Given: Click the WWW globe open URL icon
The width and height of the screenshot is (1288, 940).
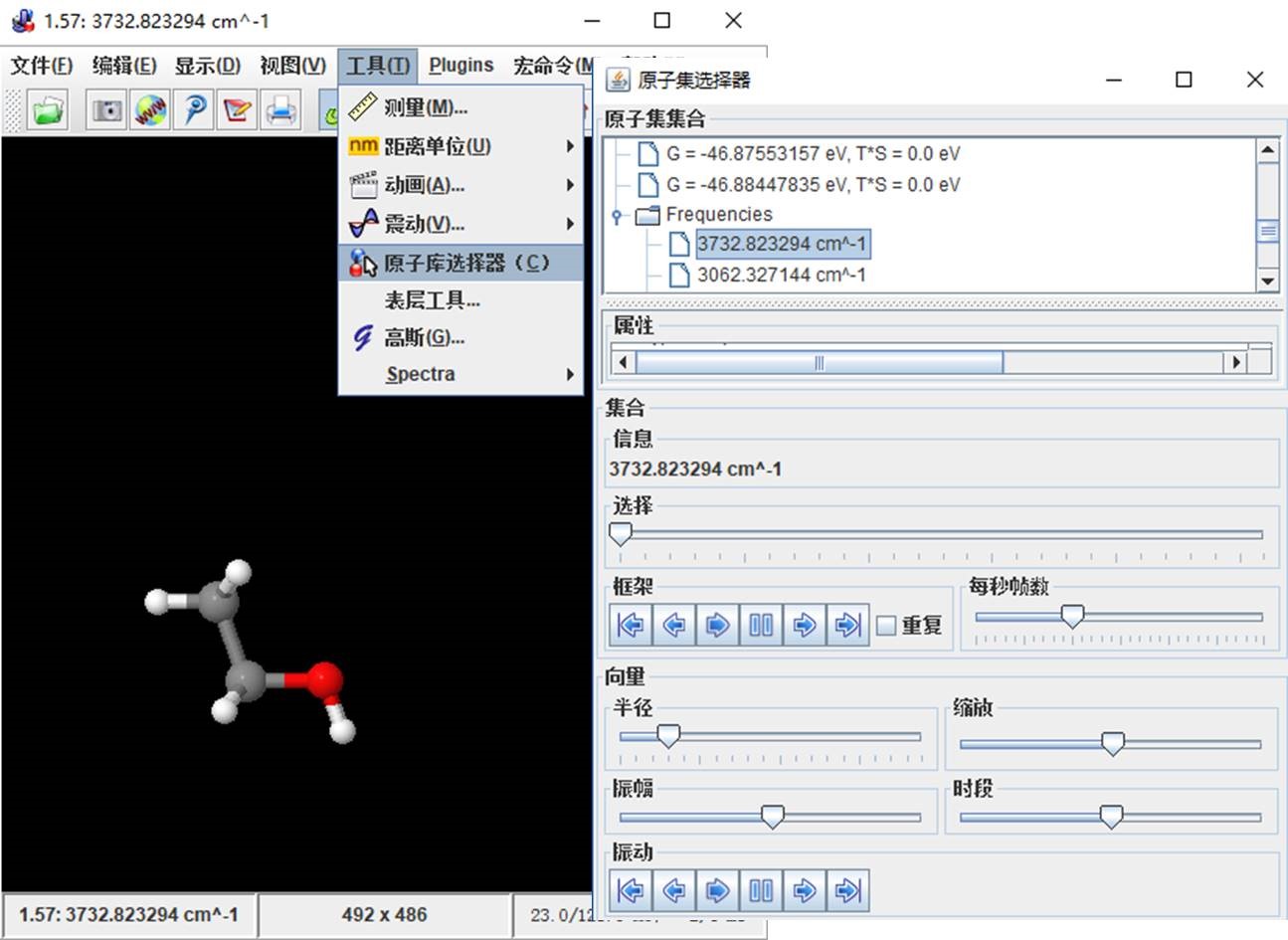Looking at the screenshot, I should pyautogui.click(x=150, y=109).
